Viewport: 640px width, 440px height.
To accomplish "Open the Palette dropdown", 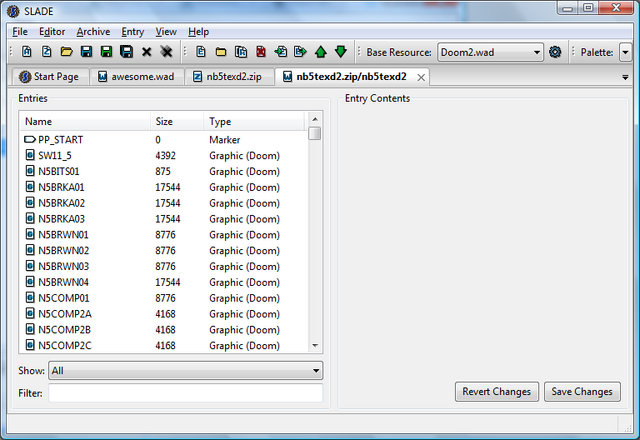I will click(x=625, y=52).
